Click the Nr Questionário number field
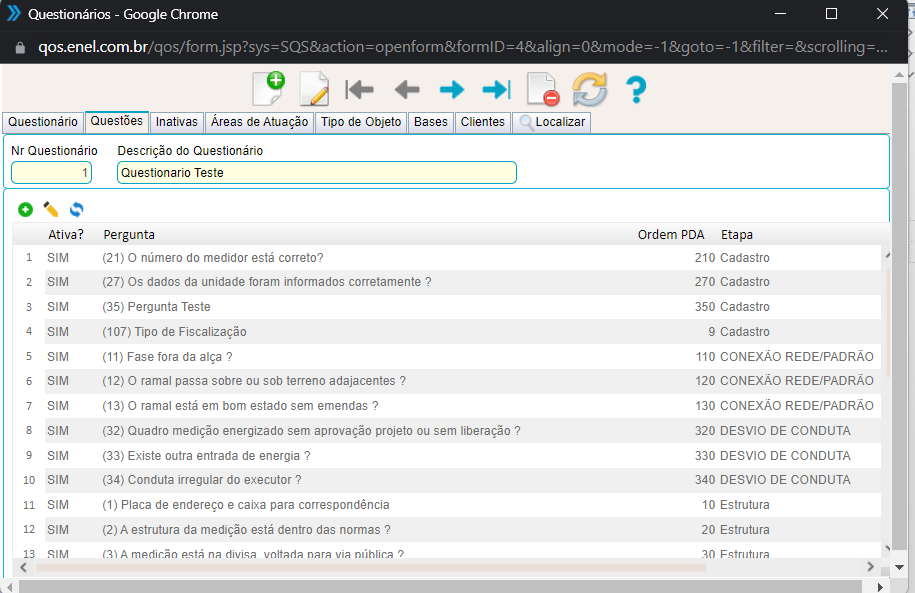915x593 pixels. [51, 173]
